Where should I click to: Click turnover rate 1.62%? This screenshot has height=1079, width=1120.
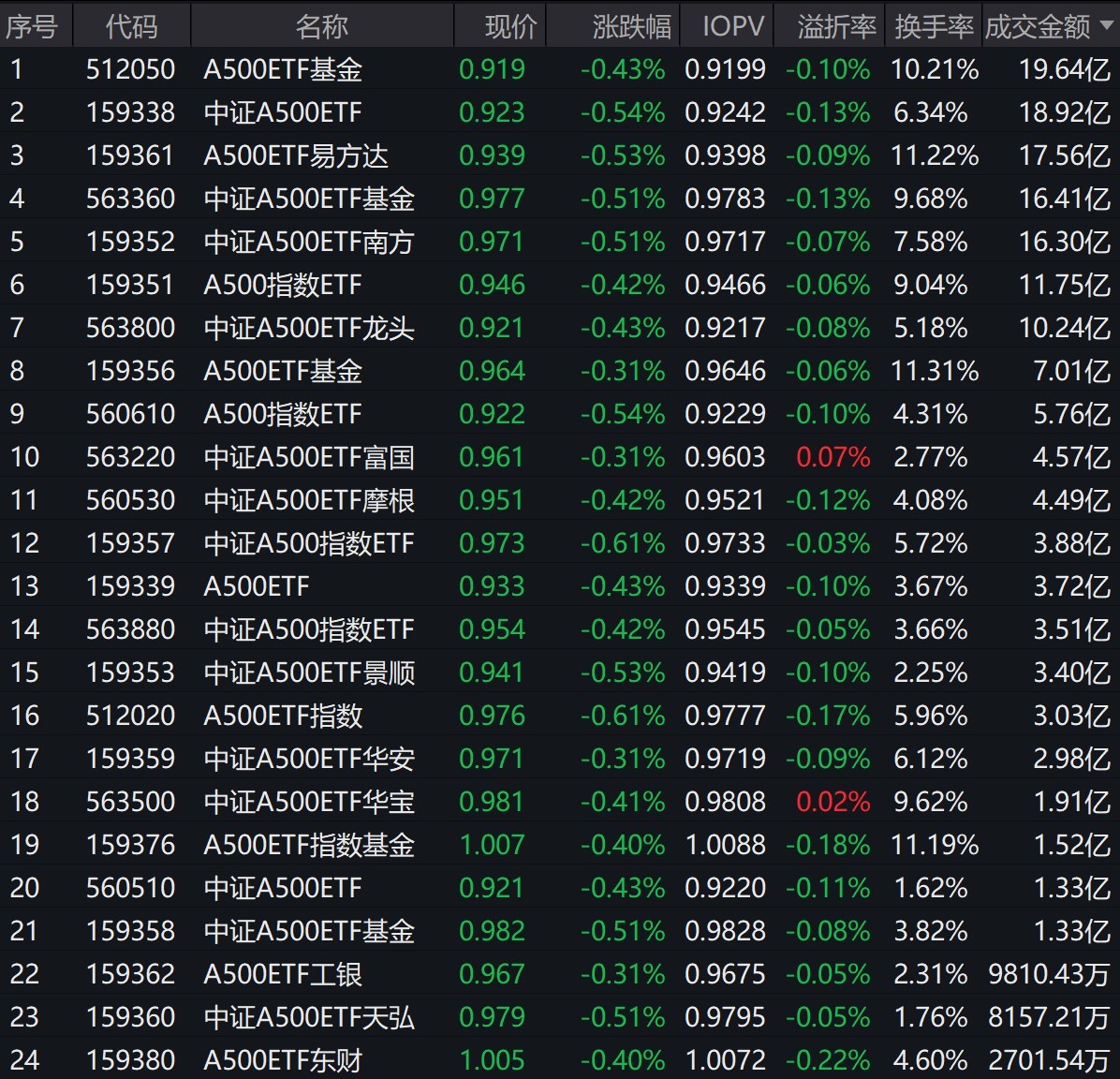[931, 888]
